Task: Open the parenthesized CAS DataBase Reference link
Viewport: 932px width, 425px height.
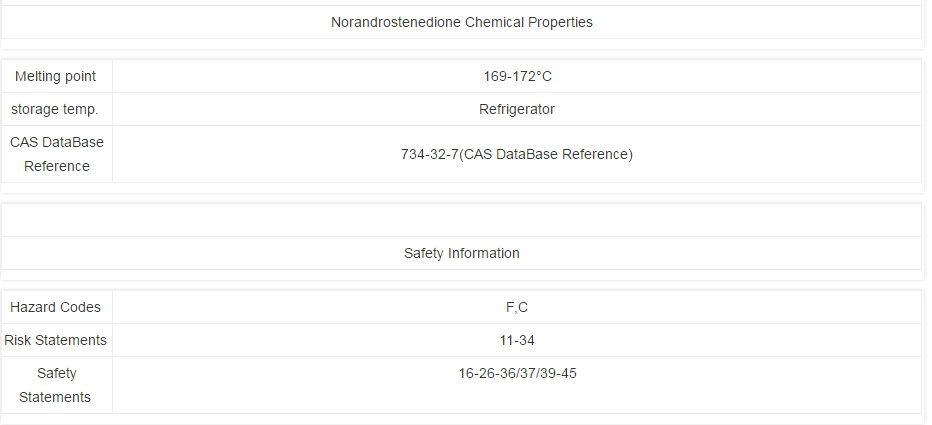Action: coord(547,154)
